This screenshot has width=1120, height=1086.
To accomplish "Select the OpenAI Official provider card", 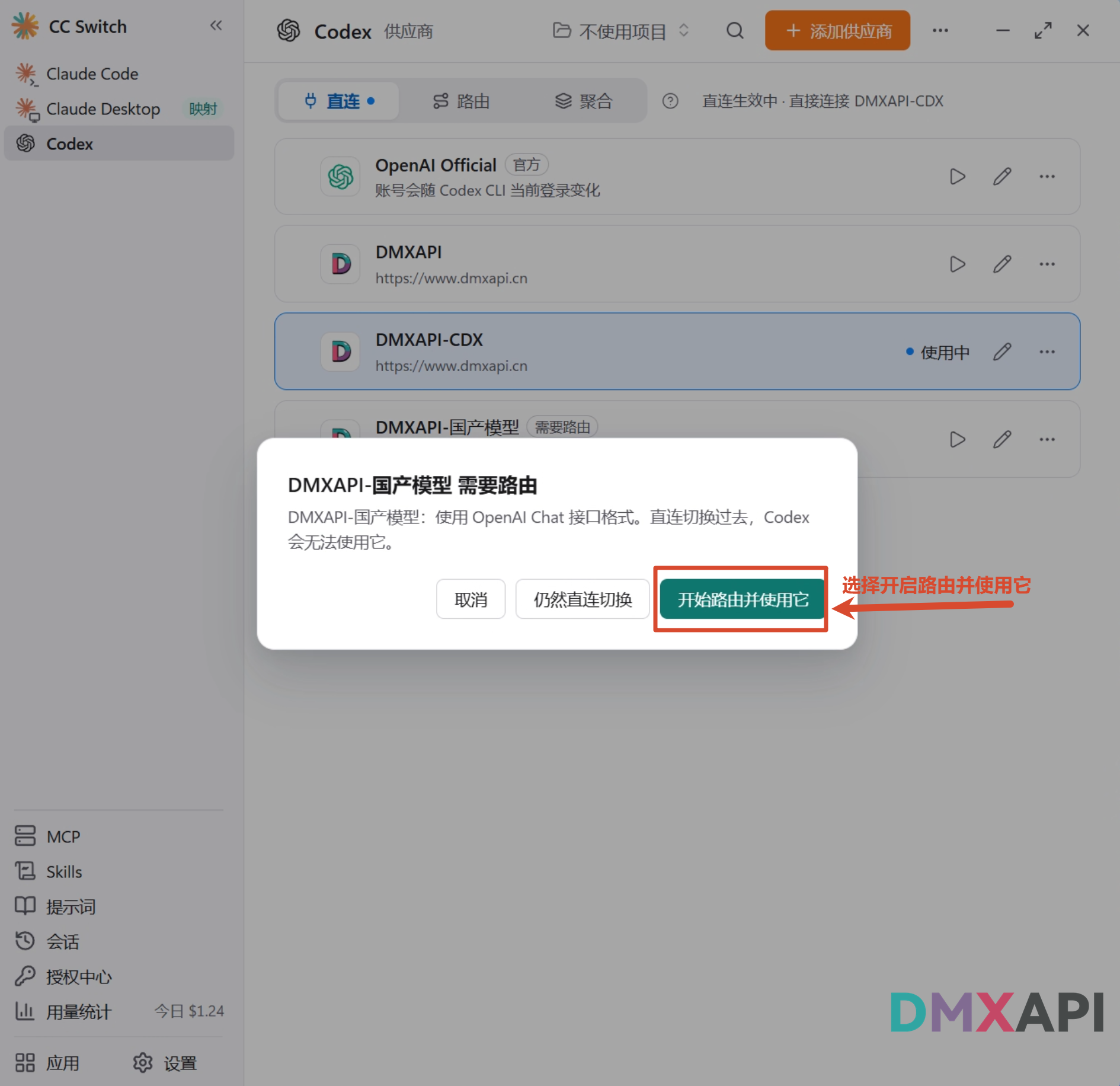I will pyautogui.click(x=677, y=177).
